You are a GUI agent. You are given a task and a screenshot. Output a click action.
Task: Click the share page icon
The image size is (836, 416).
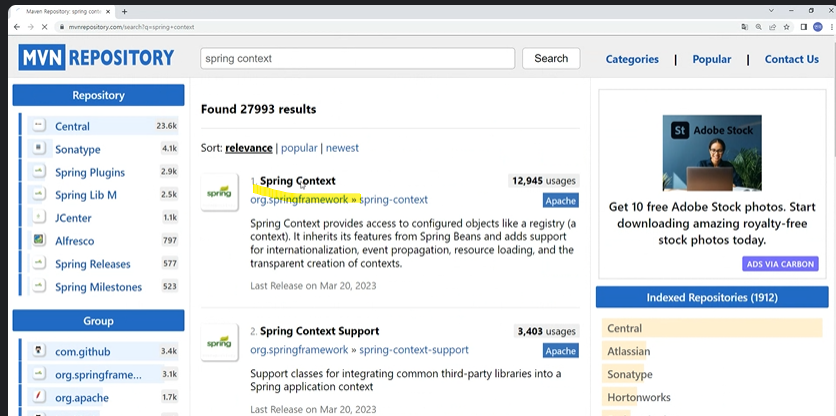(x=773, y=27)
